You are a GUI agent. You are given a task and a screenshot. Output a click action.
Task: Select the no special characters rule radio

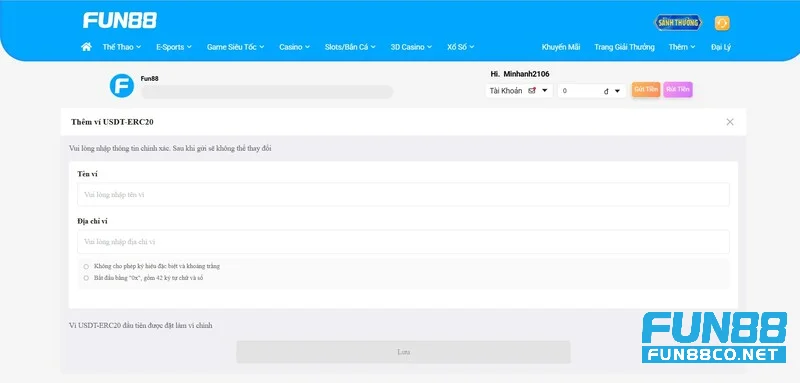(86, 266)
